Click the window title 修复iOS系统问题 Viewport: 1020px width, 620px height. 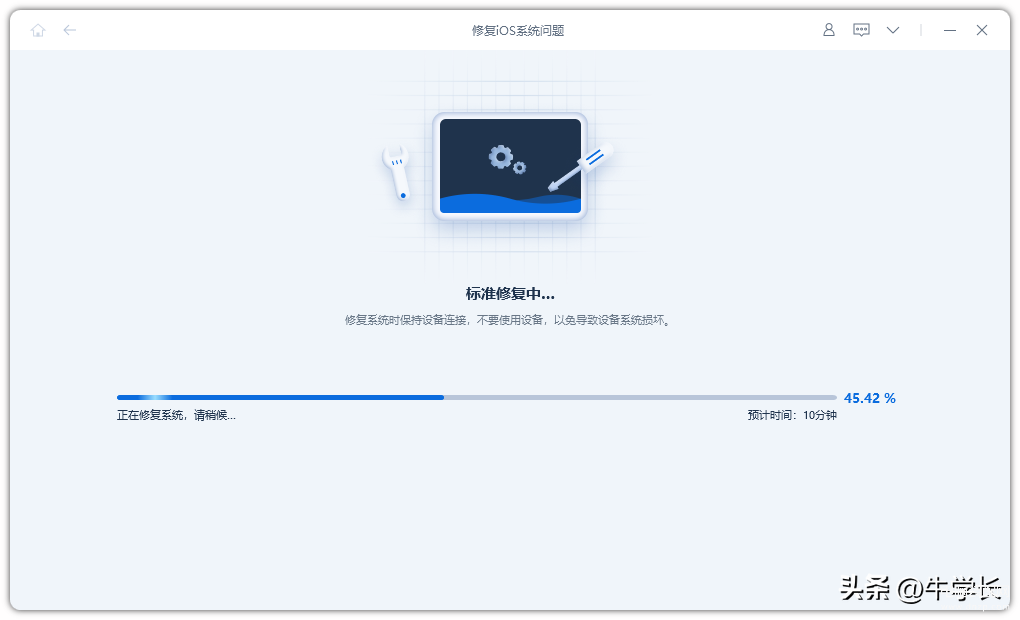(x=518, y=30)
